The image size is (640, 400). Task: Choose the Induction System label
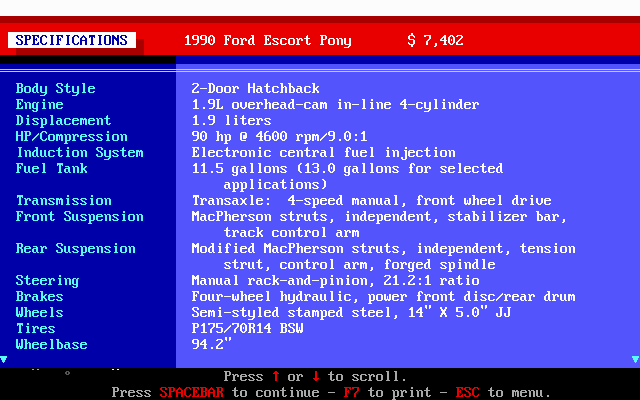click(79, 153)
